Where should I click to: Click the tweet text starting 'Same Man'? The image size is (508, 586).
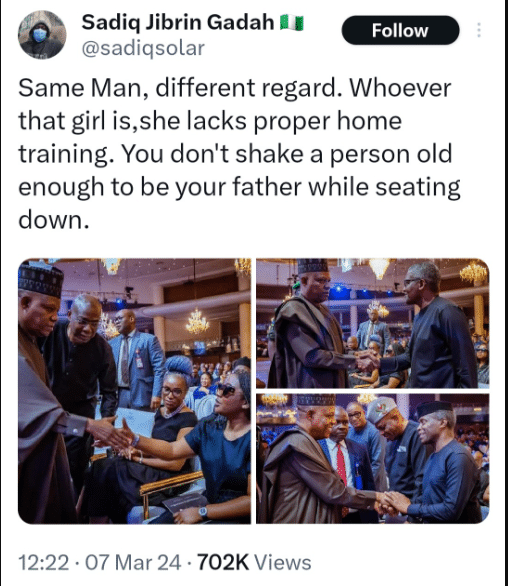239,154
